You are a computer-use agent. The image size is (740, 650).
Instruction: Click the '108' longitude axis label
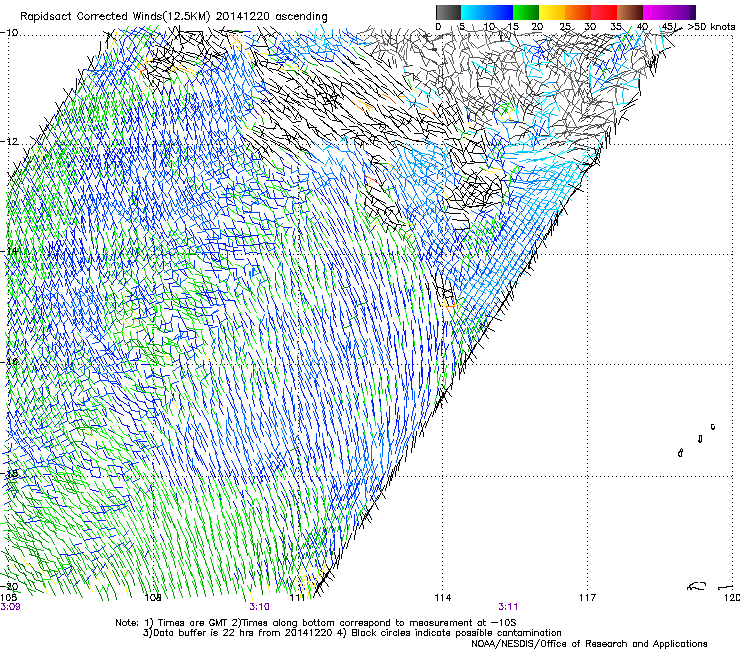point(153,598)
